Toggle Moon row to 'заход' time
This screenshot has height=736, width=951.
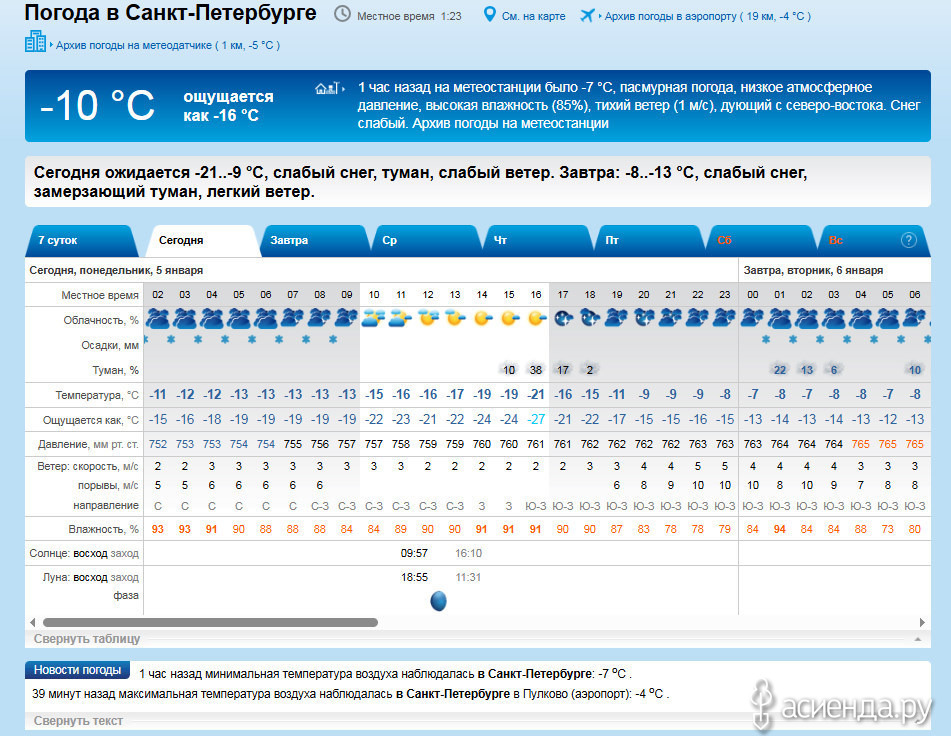click(125, 577)
